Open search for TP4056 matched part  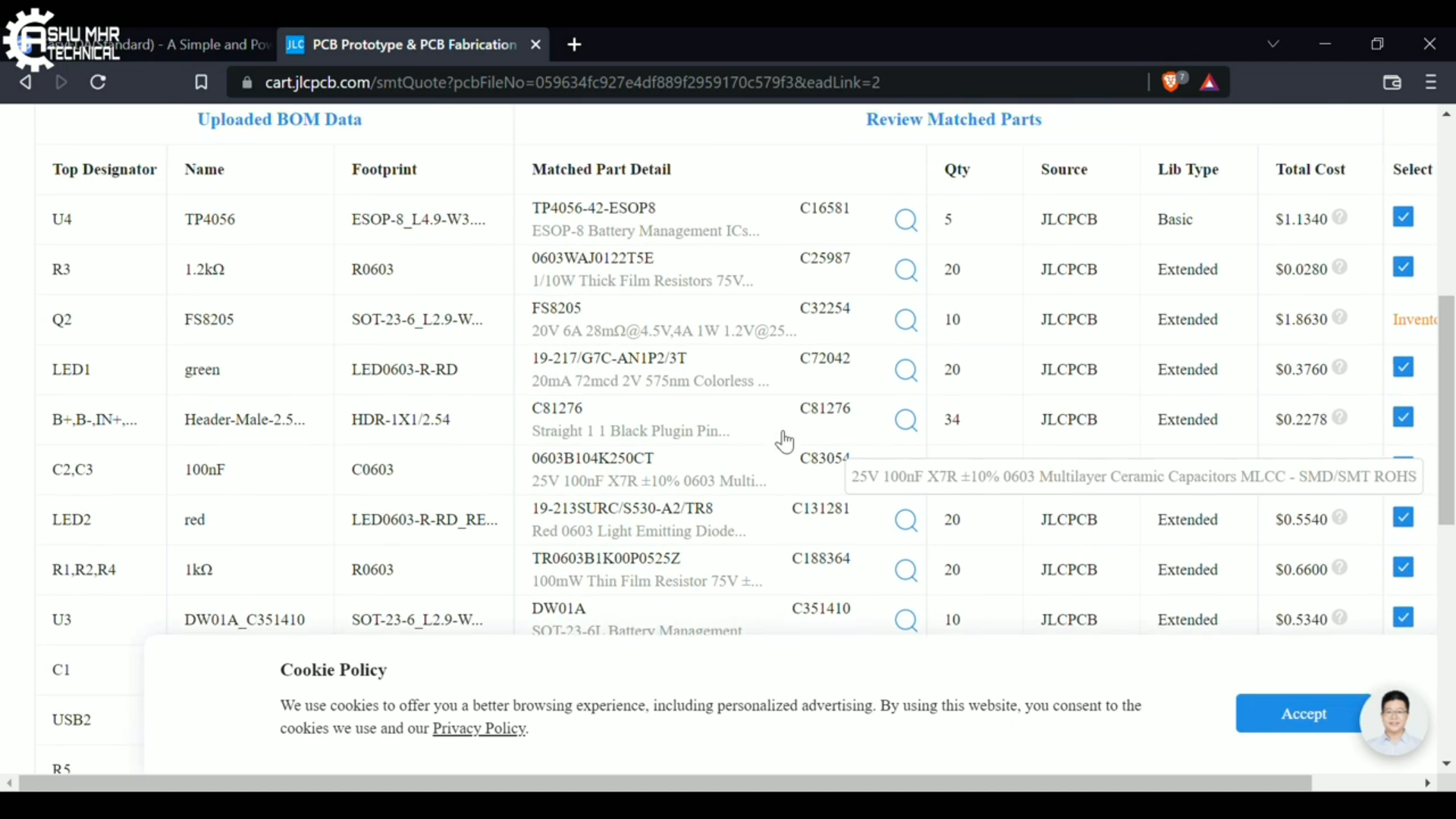(906, 220)
